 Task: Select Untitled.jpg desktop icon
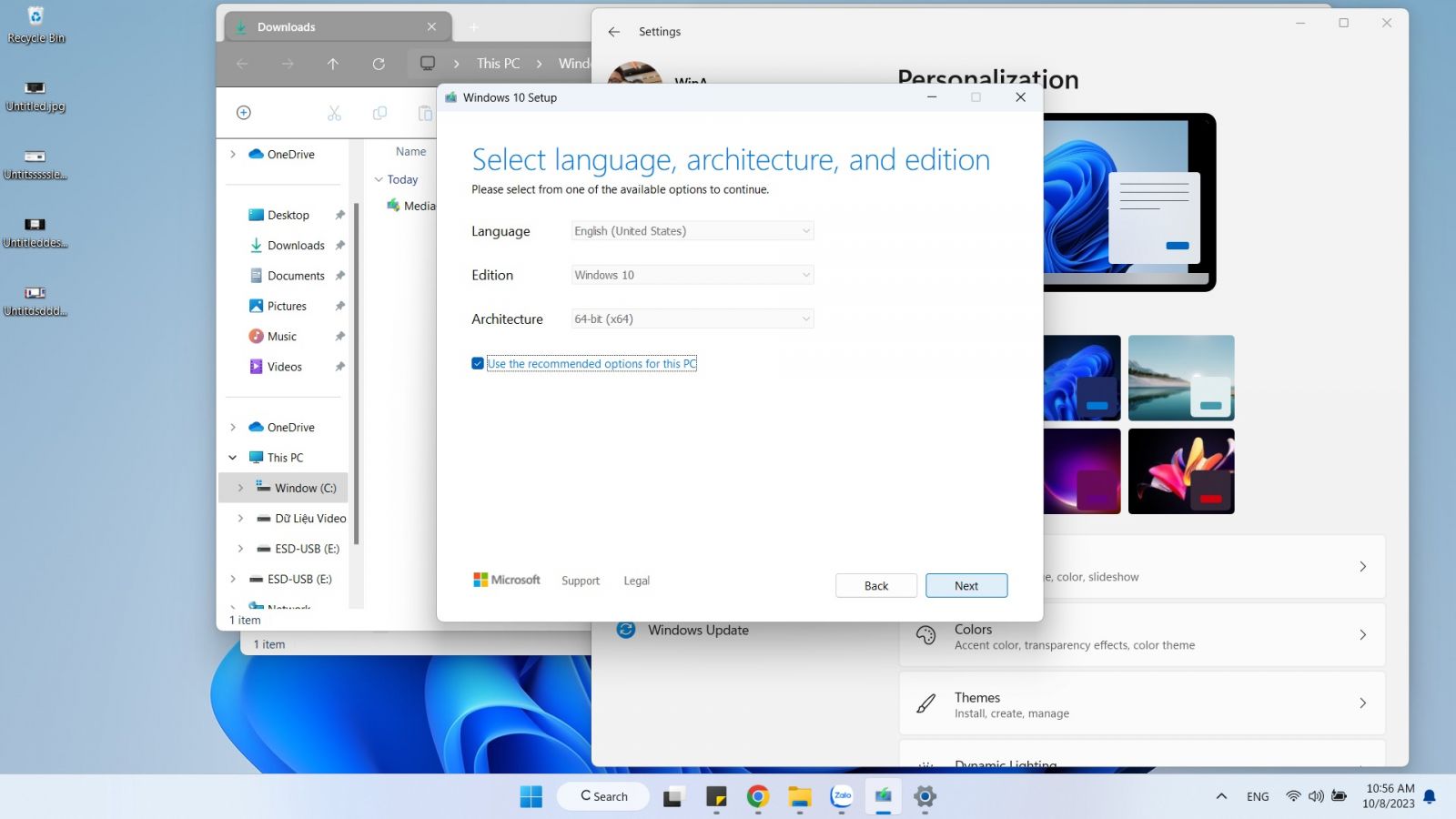35,95
